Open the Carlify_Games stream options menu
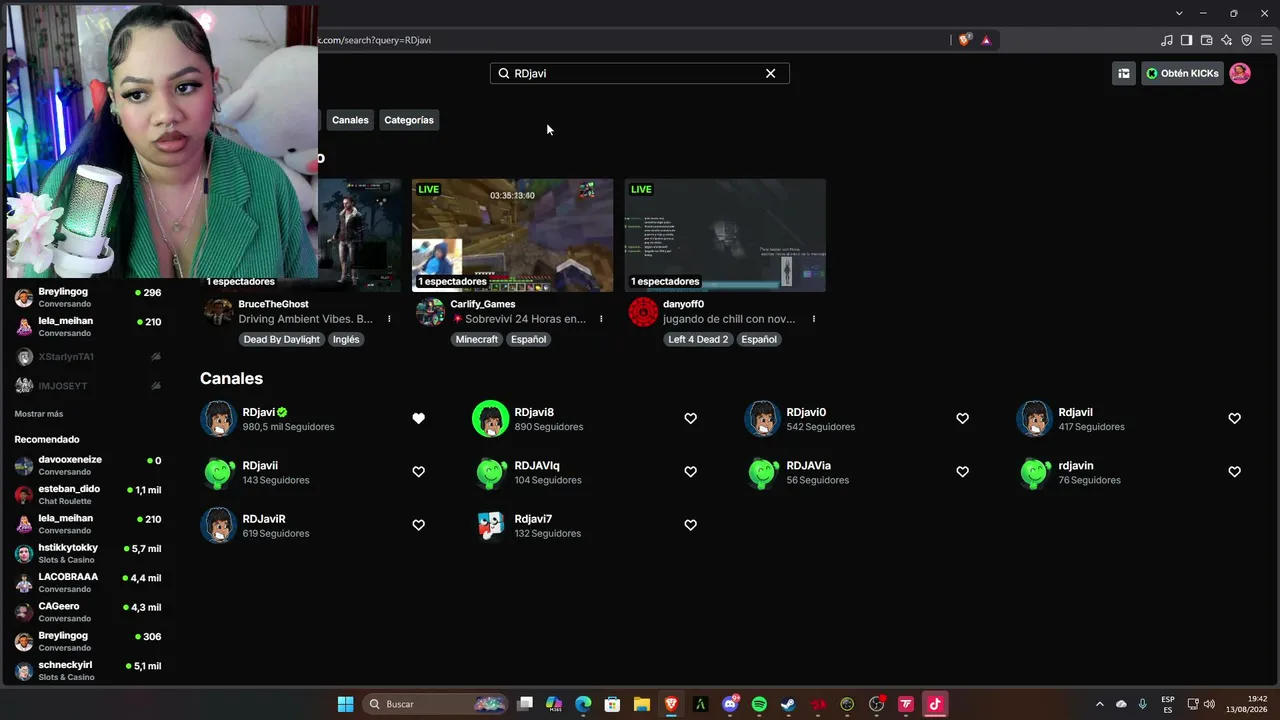Screen dimensions: 1280x720 (601, 319)
